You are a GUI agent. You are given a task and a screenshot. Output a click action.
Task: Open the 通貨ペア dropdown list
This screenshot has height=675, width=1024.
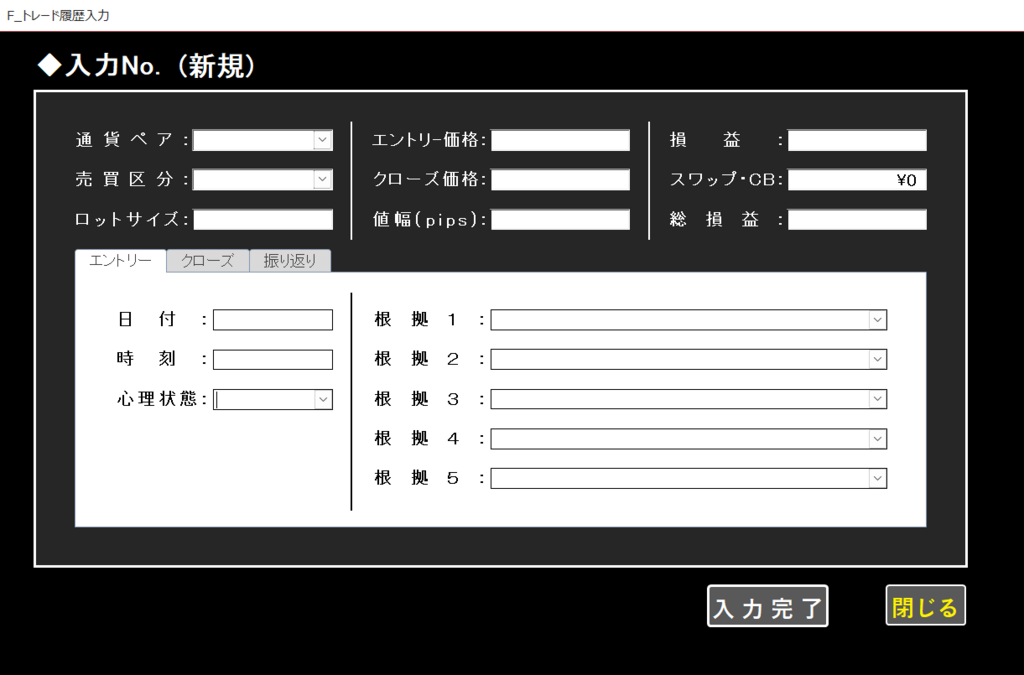tap(322, 141)
